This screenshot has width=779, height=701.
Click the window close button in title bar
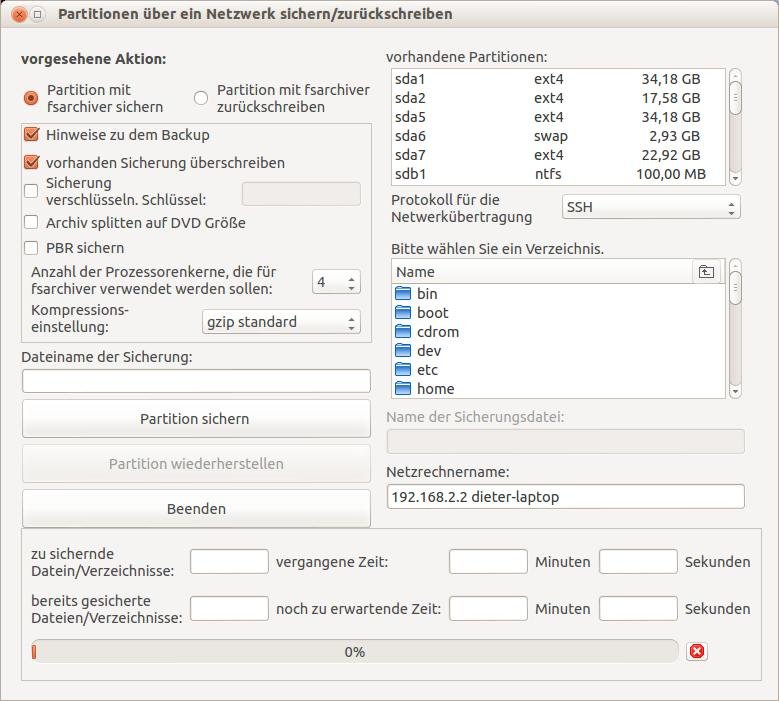pyautogui.click(x=19, y=14)
